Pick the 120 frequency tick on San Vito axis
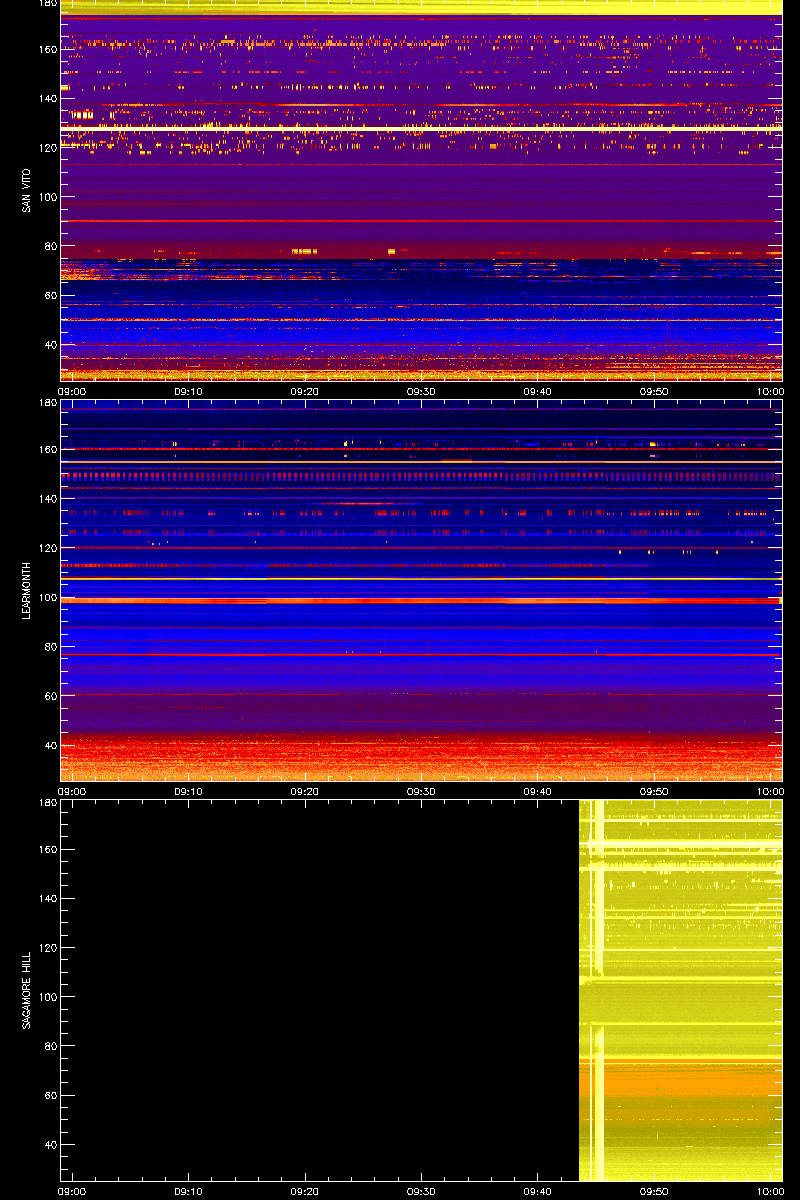800x1200 pixels. point(46,148)
